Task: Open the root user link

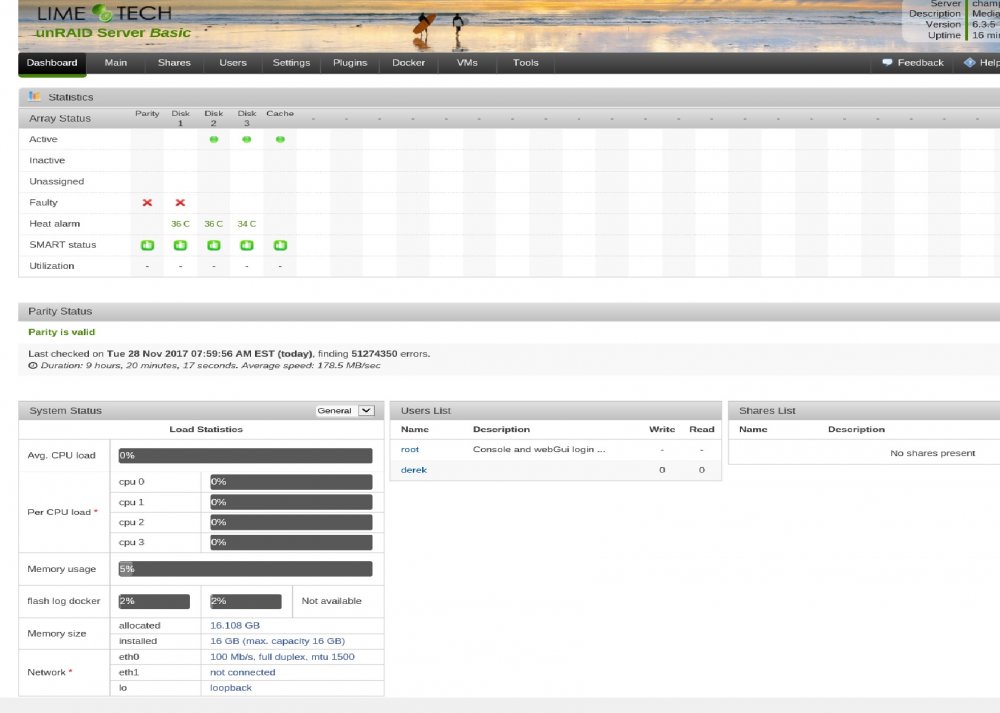Action: [409, 450]
